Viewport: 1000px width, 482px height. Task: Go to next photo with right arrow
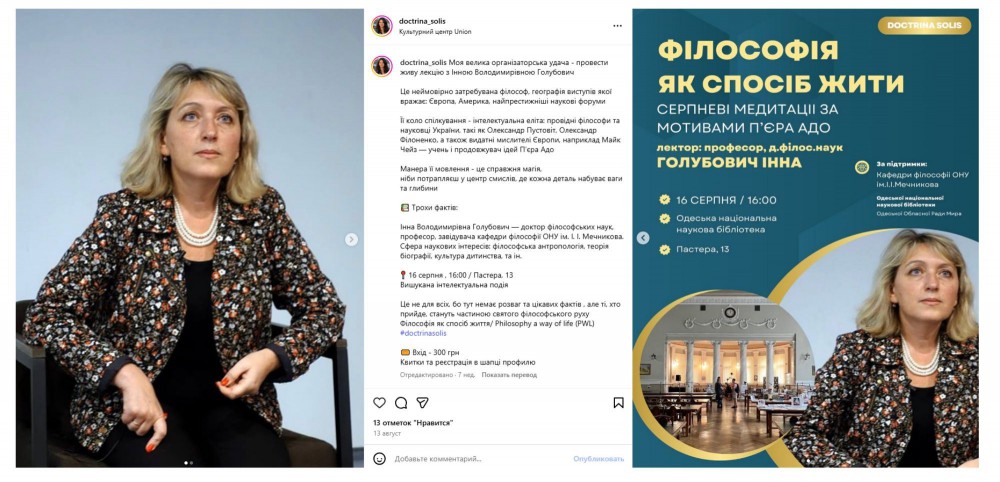351,240
